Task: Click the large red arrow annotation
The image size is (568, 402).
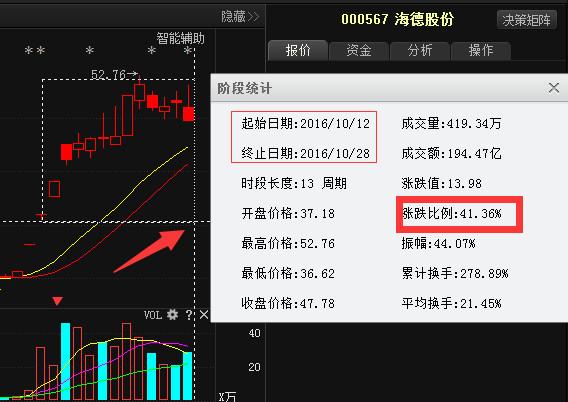Action: point(149,251)
